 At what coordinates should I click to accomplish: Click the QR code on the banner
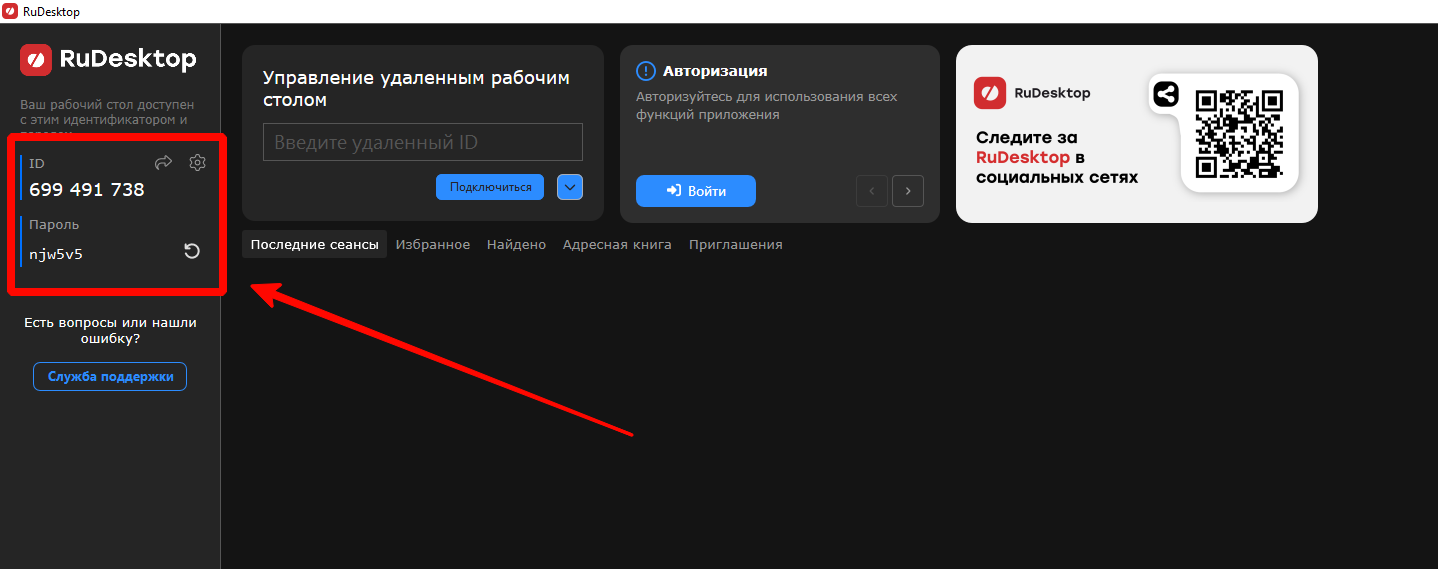point(1239,133)
